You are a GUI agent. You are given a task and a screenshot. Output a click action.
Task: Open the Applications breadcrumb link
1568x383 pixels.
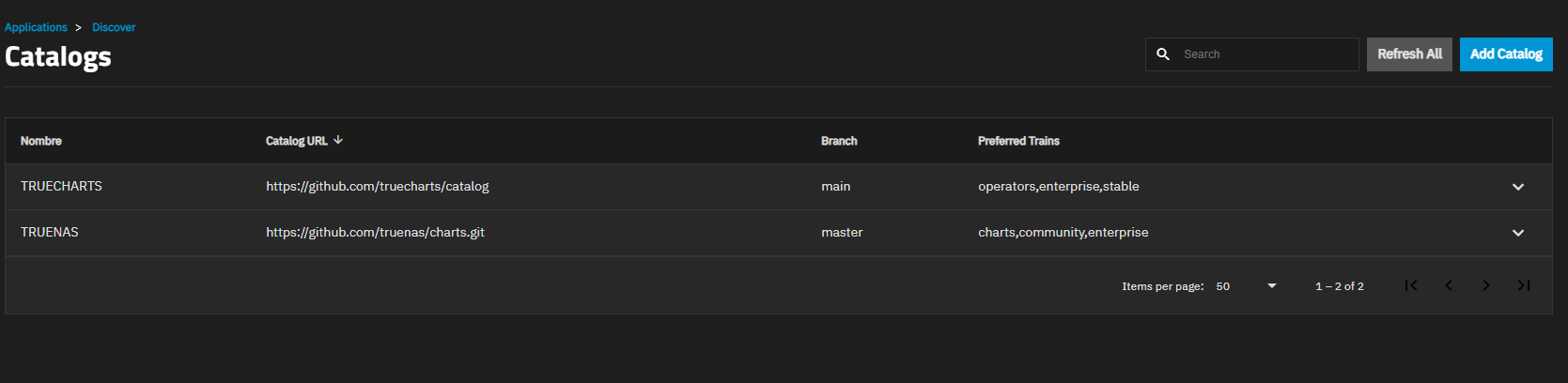[x=36, y=27]
